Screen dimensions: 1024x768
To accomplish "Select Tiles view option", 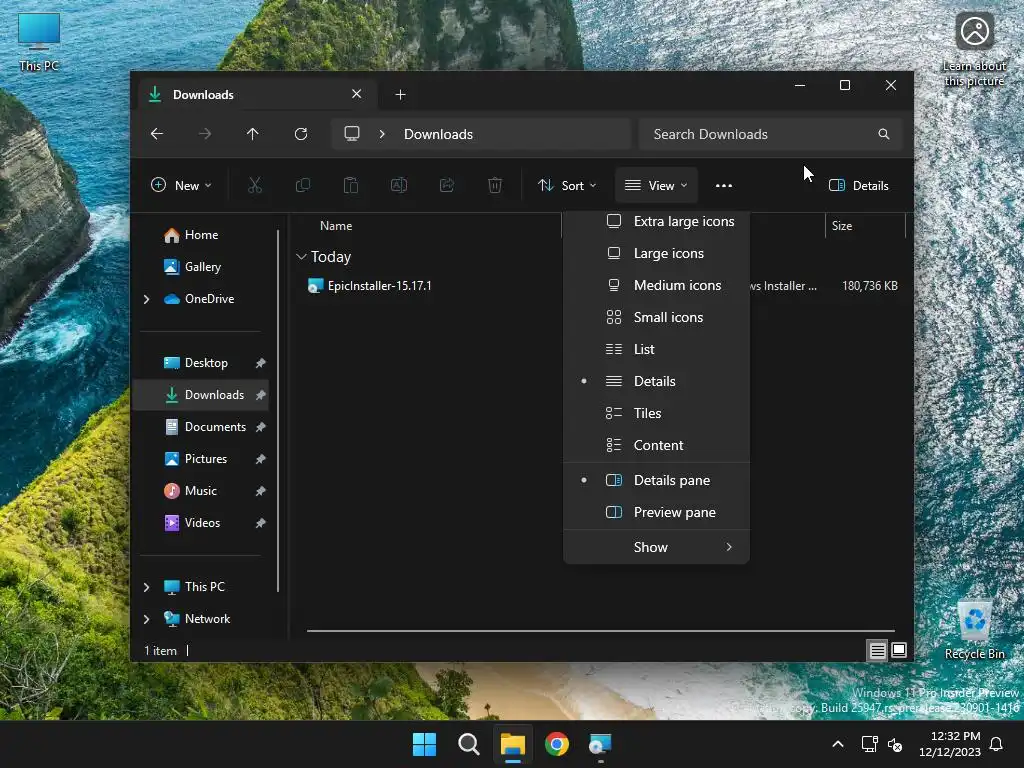I will pos(656,413).
